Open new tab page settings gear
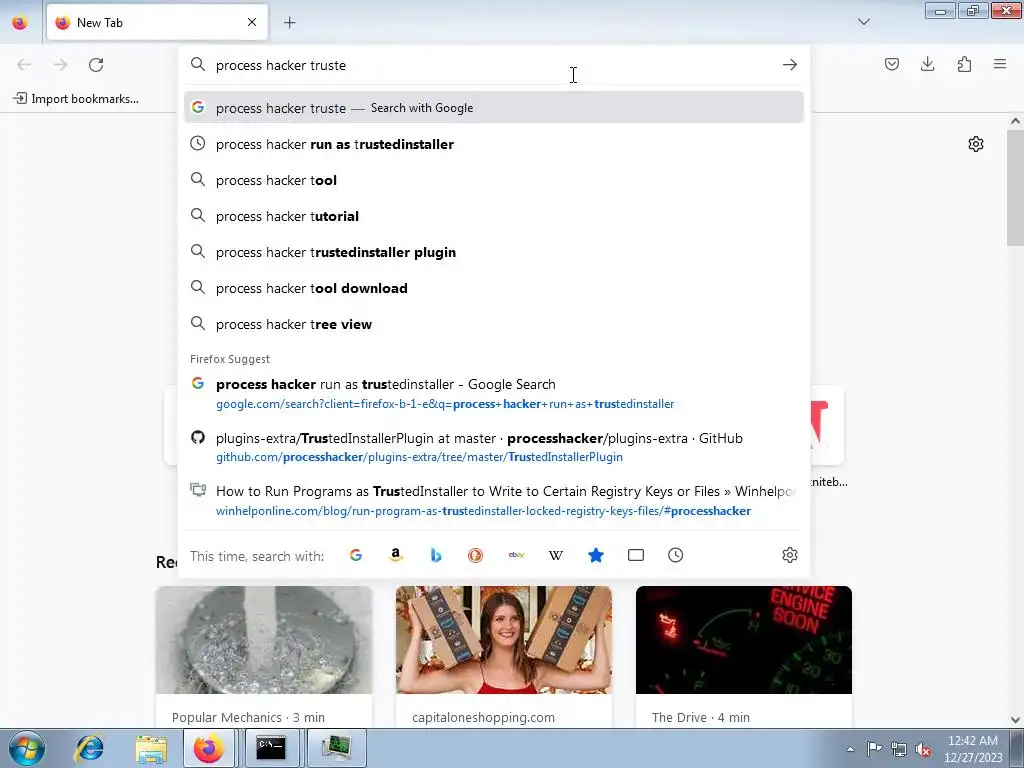The image size is (1024, 768). pyautogui.click(x=976, y=144)
